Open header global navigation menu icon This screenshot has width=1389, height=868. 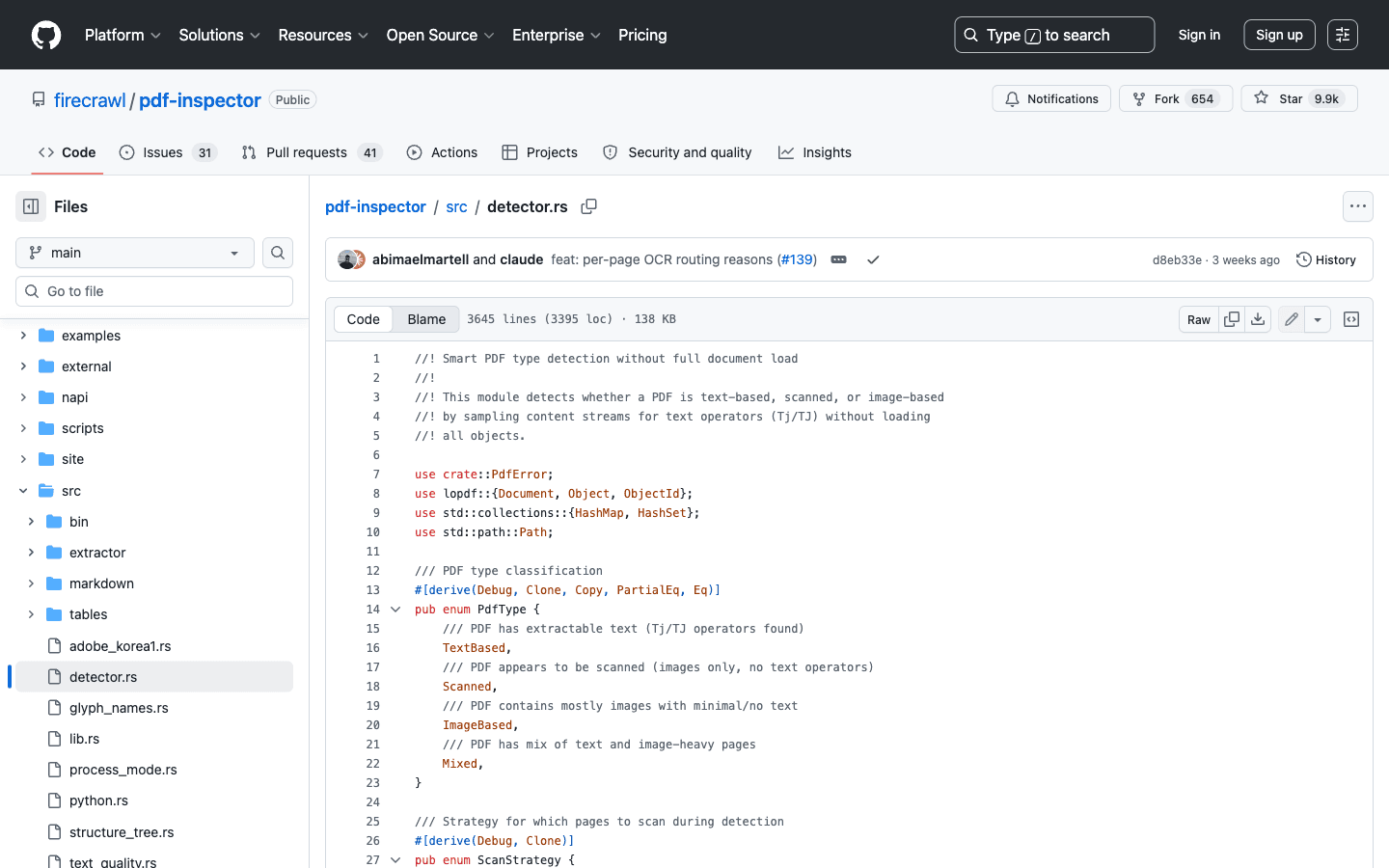pos(1343,35)
